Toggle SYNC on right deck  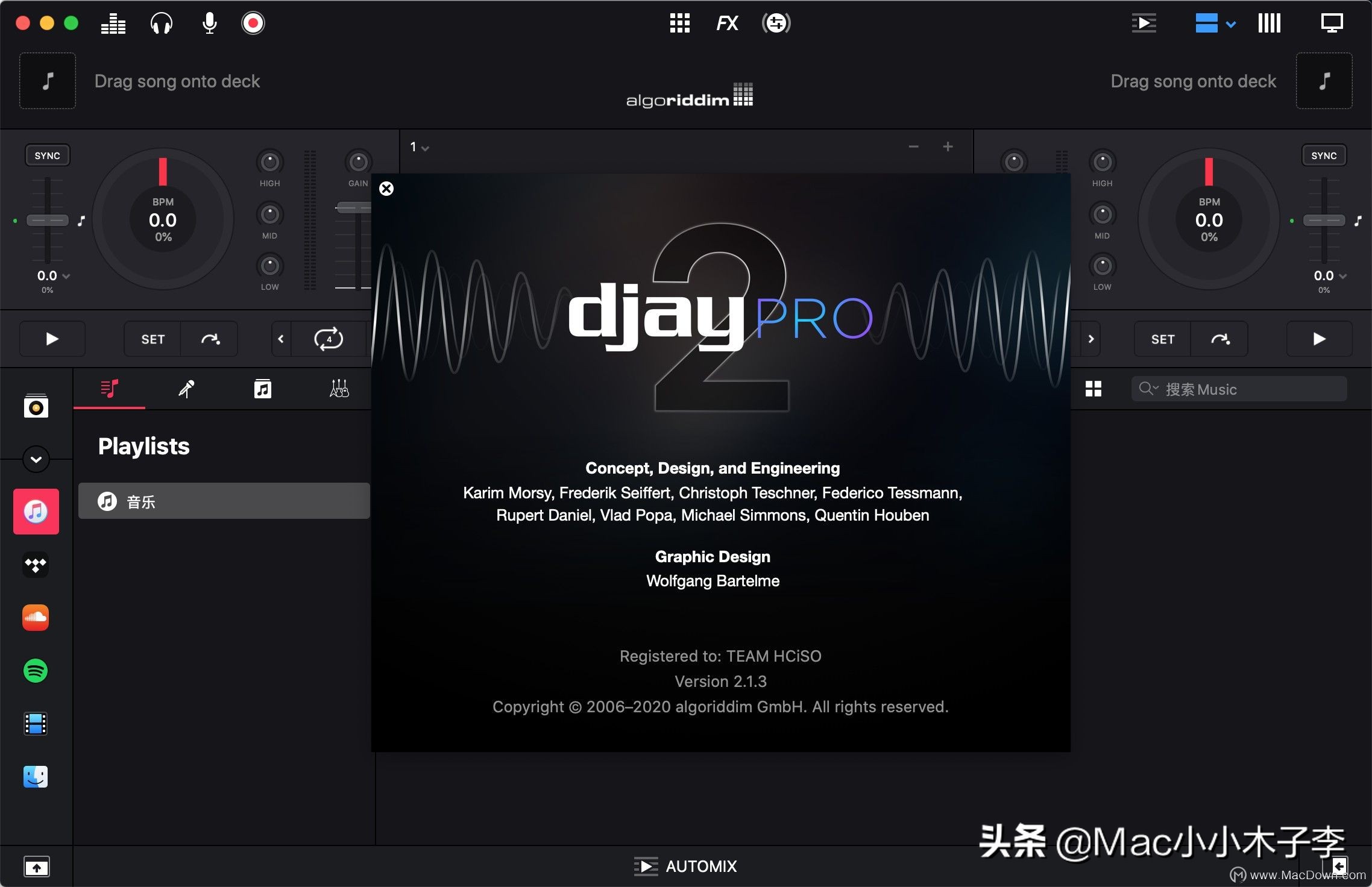[1323, 155]
